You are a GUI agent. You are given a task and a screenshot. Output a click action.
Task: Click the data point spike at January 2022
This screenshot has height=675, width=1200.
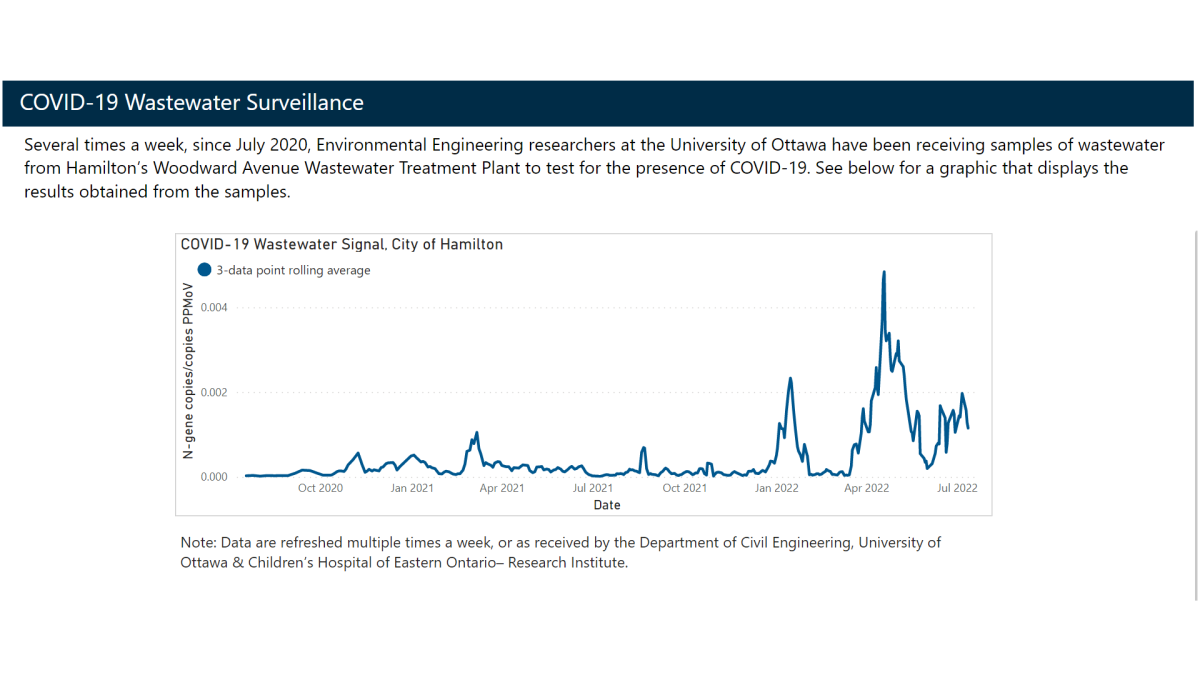790,380
